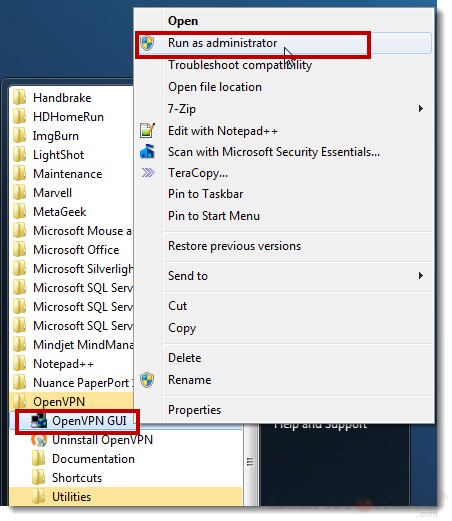Select Scan with Microsoft Security Essentials
Viewport: 452px width, 521px height.
tap(274, 152)
